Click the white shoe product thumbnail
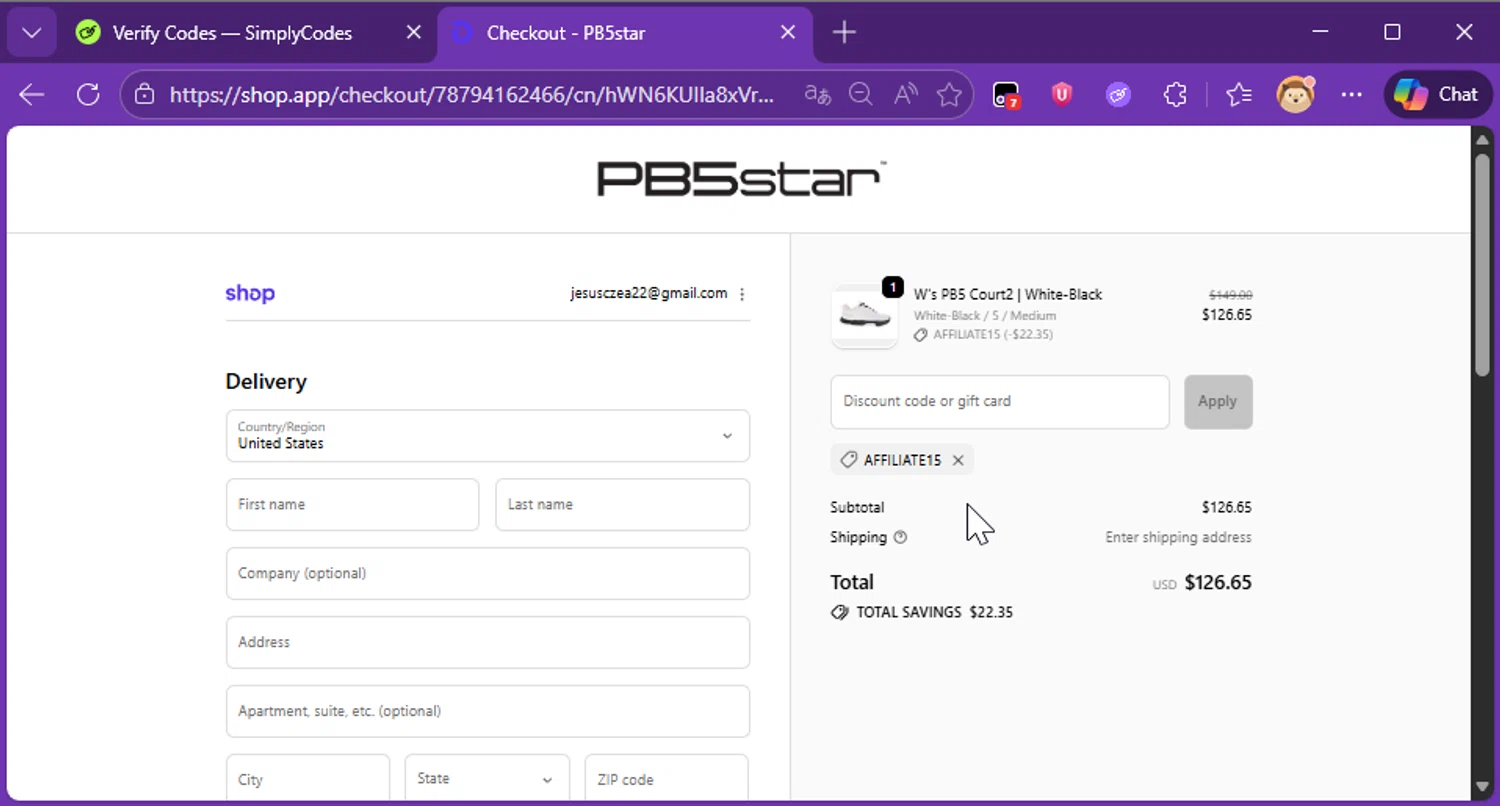This screenshot has width=1500, height=806. pos(865,315)
